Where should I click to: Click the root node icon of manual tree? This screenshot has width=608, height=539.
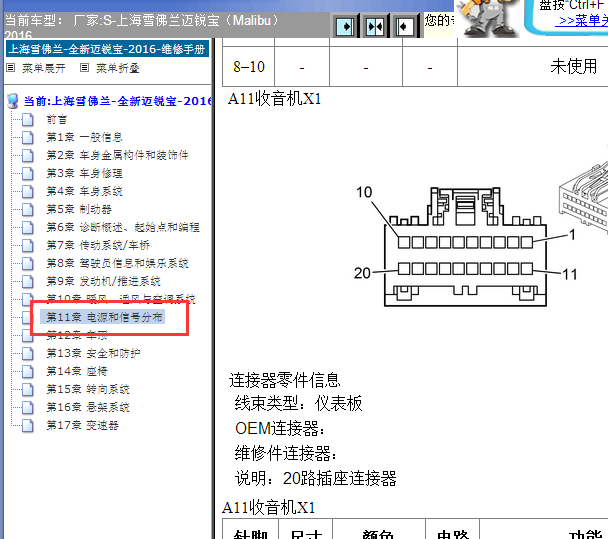(x=13, y=101)
